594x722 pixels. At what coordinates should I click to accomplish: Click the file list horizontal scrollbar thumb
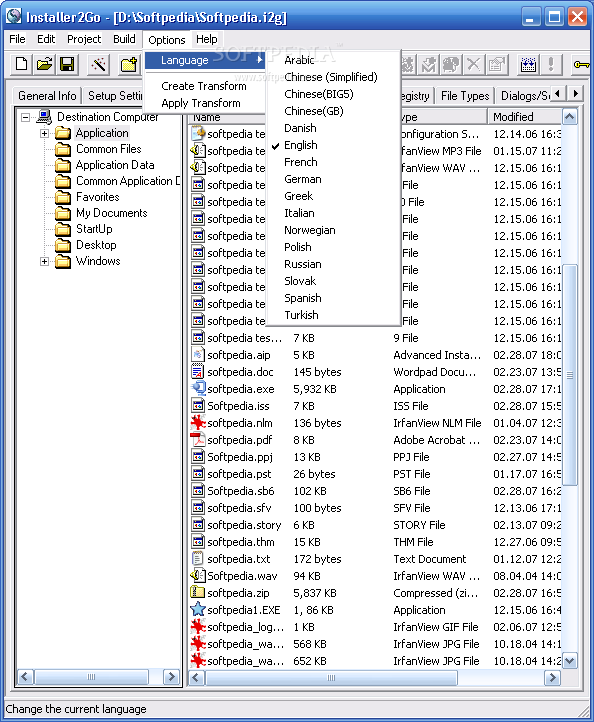[x=331, y=678]
